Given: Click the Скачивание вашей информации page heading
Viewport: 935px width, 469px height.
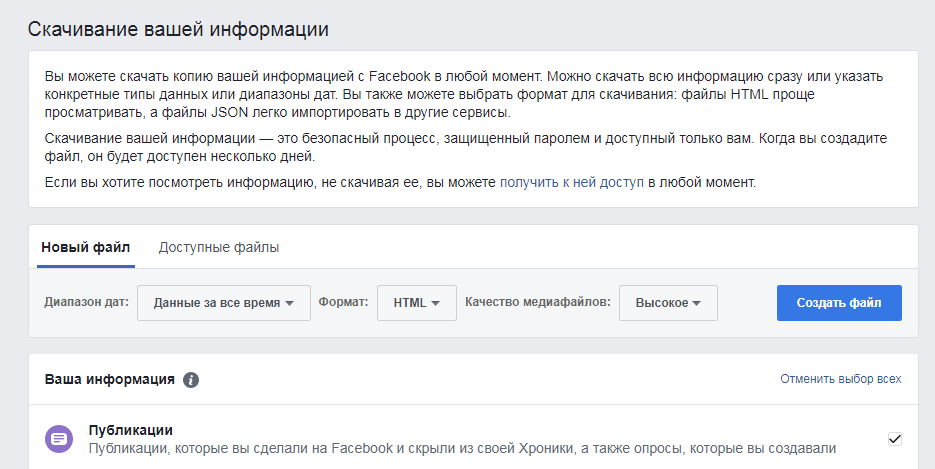Looking at the screenshot, I should 178,29.
